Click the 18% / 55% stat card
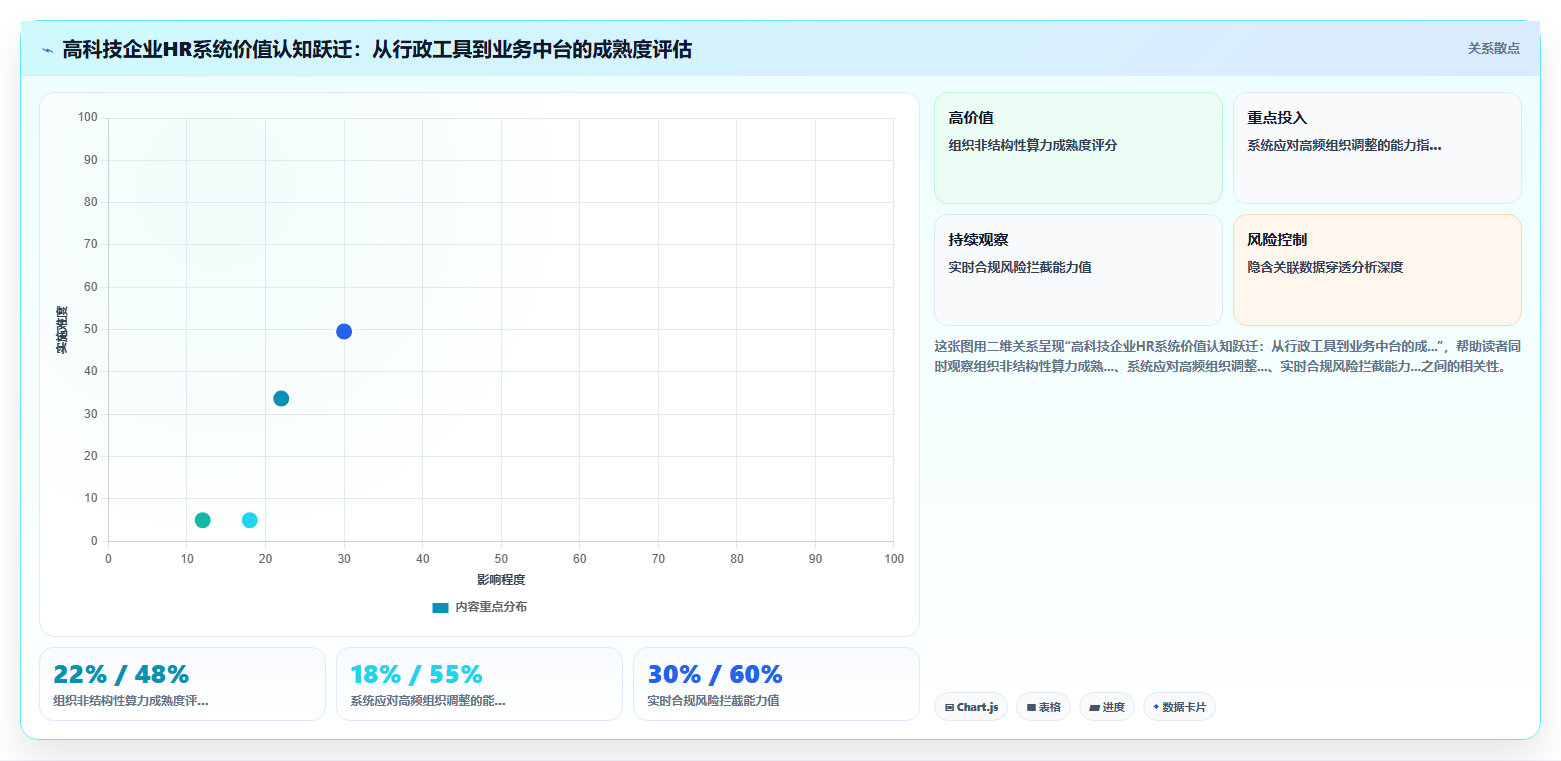Image resolution: width=1561 pixels, height=761 pixels. point(479,684)
